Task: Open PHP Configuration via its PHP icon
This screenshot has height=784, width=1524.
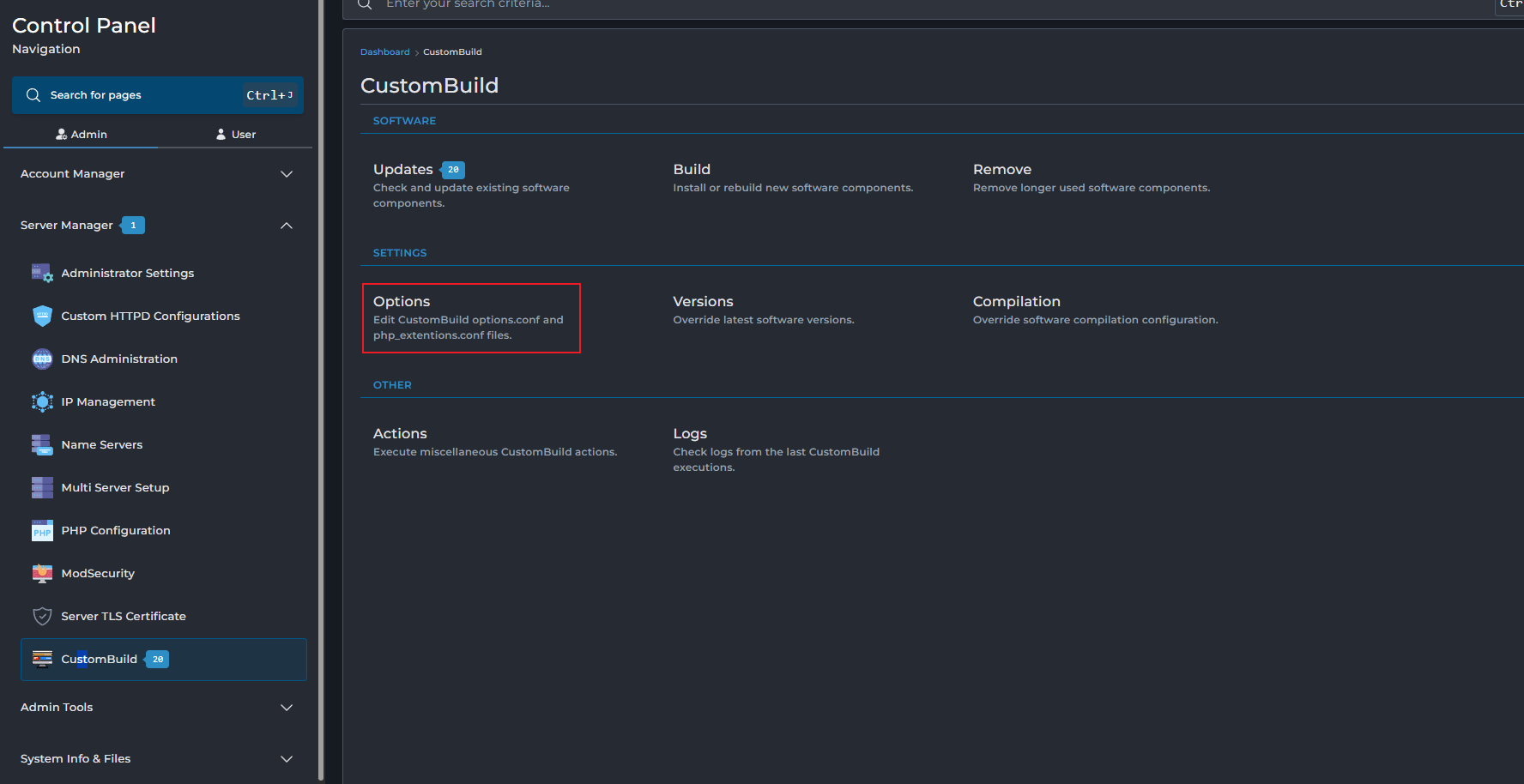Action: (42, 530)
